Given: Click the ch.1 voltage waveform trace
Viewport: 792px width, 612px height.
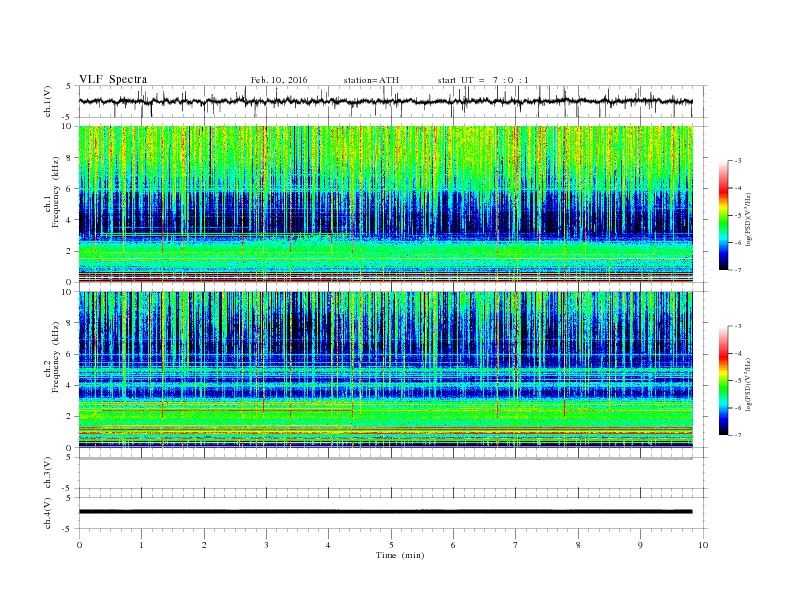Looking at the screenshot, I should (x=385, y=101).
